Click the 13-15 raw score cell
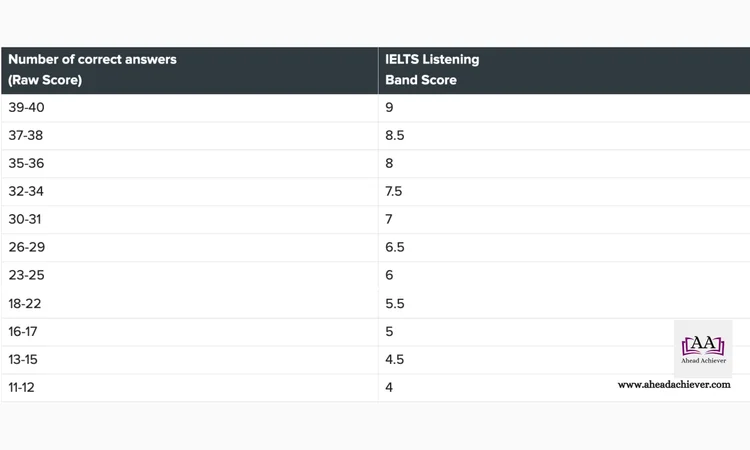 189,360
